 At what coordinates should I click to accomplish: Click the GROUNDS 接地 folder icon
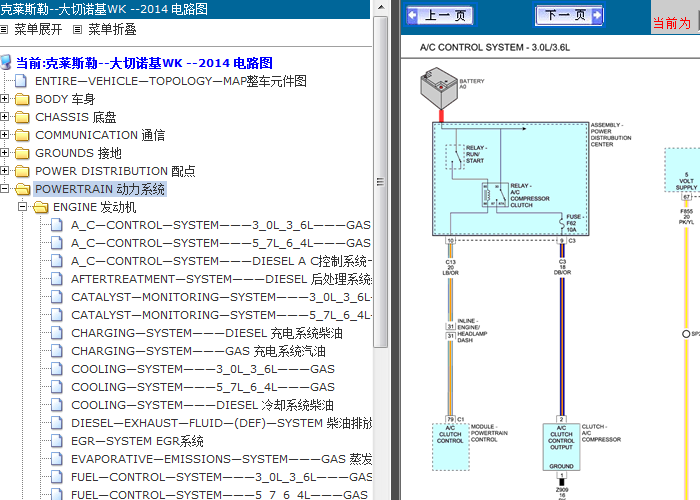click(x=22, y=153)
